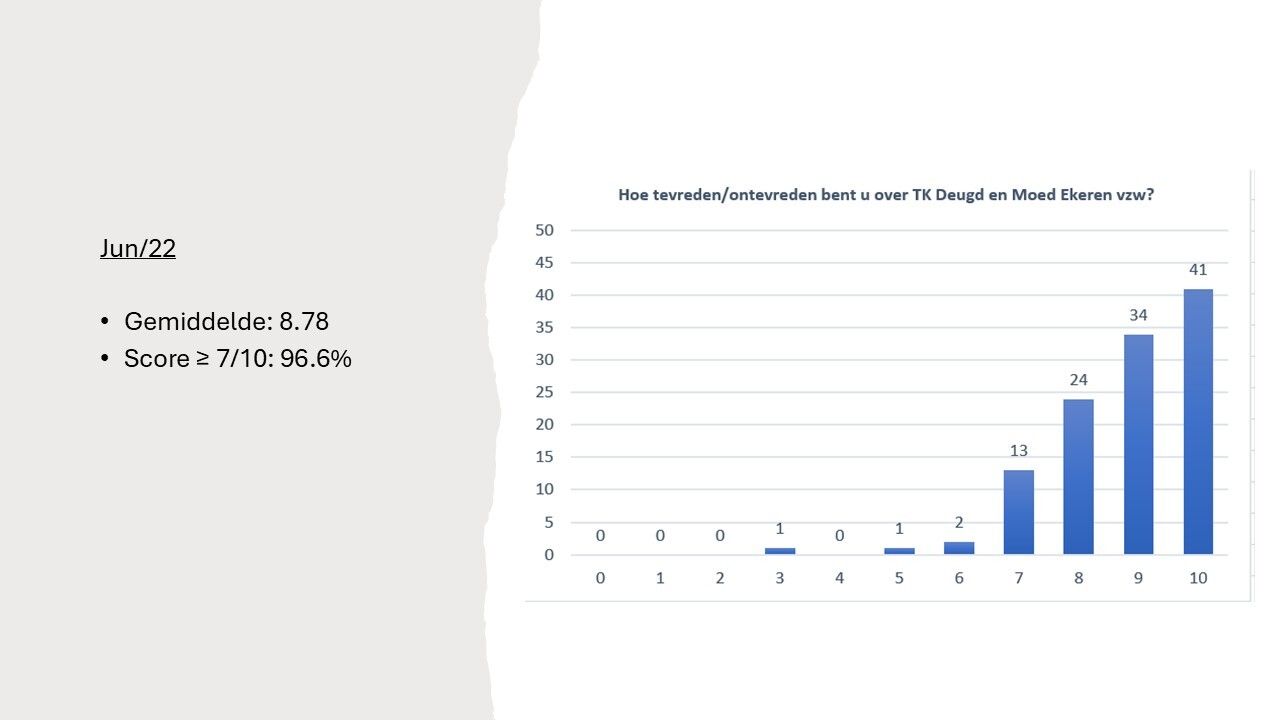
Task: Click the bar for score 8
Action: (x=1078, y=476)
